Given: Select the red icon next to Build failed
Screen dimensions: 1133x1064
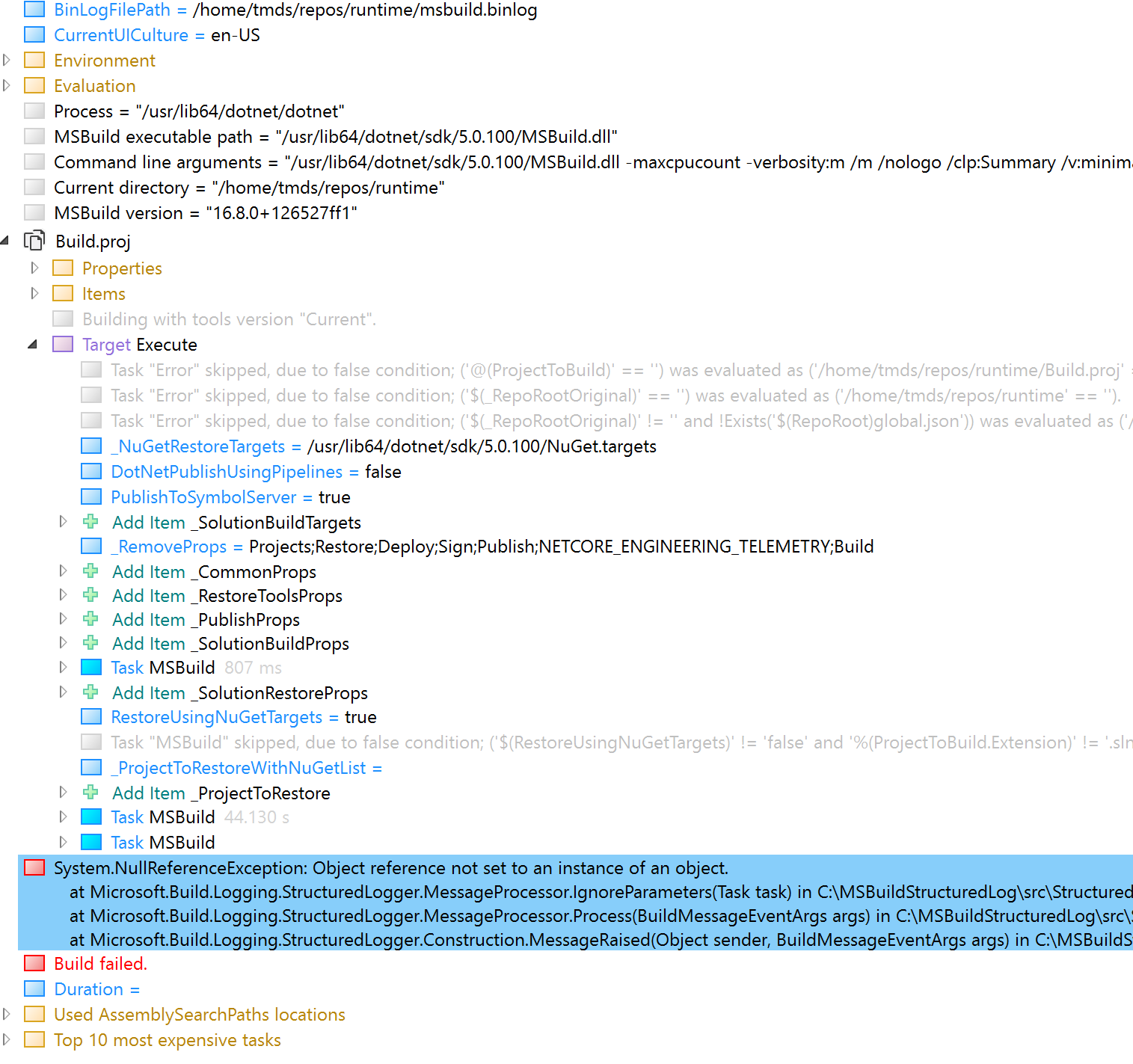Looking at the screenshot, I should [34, 963].
